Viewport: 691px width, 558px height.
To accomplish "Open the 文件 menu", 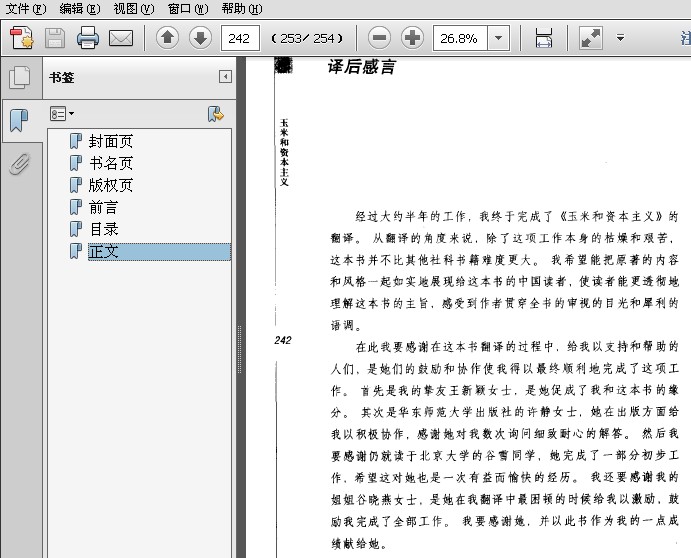I will point(26,8).
